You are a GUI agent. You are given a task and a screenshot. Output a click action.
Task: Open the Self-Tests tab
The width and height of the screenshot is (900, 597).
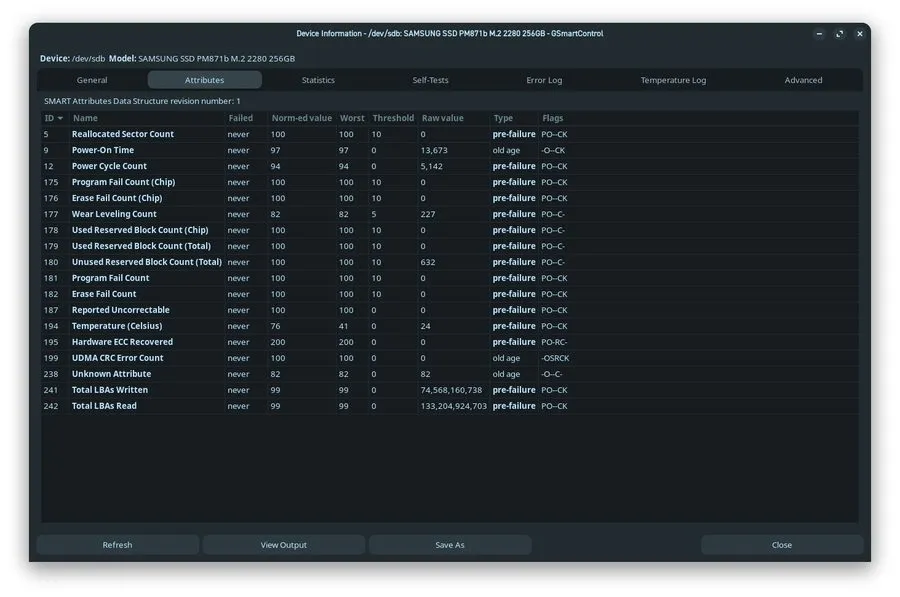(x=430, y=80)
